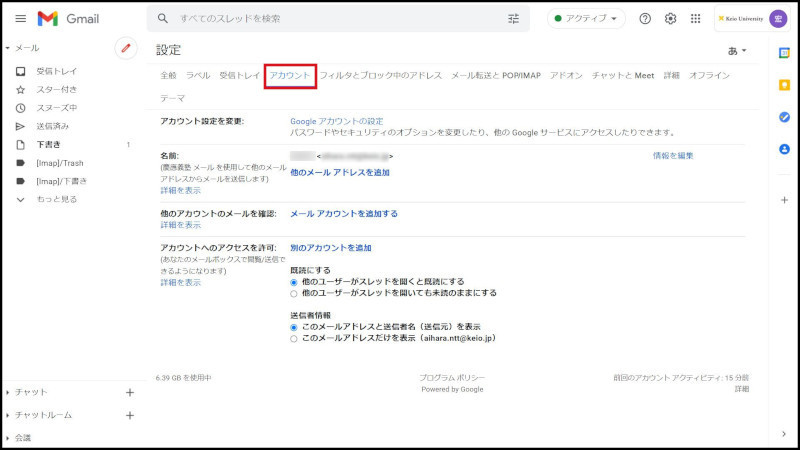
Task: Open the help question mark icon
Action: point(645,19)
